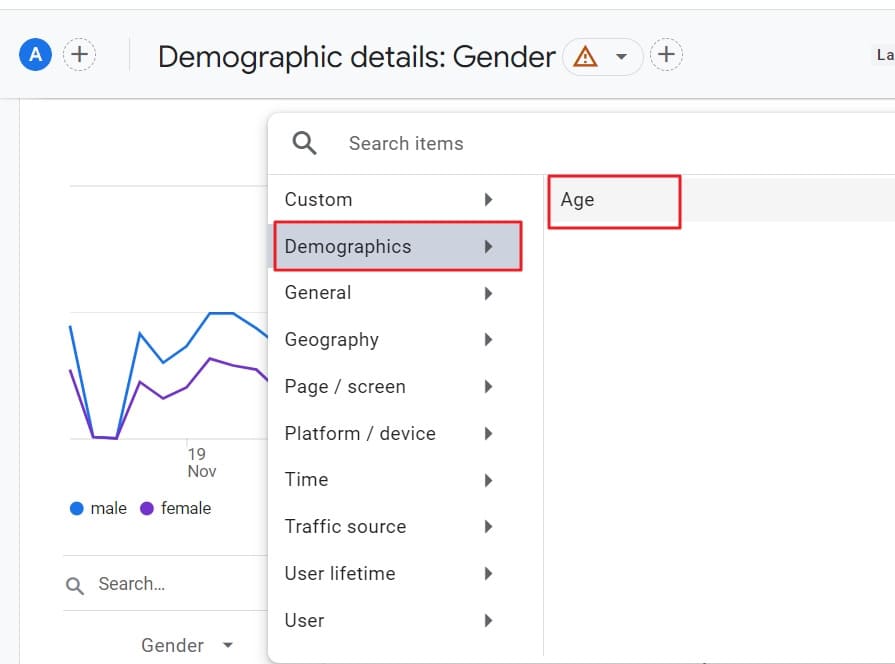This screenshot has width=895, height=664.
Task: Toggle the male series legend dot
Action: click(76, 508)
